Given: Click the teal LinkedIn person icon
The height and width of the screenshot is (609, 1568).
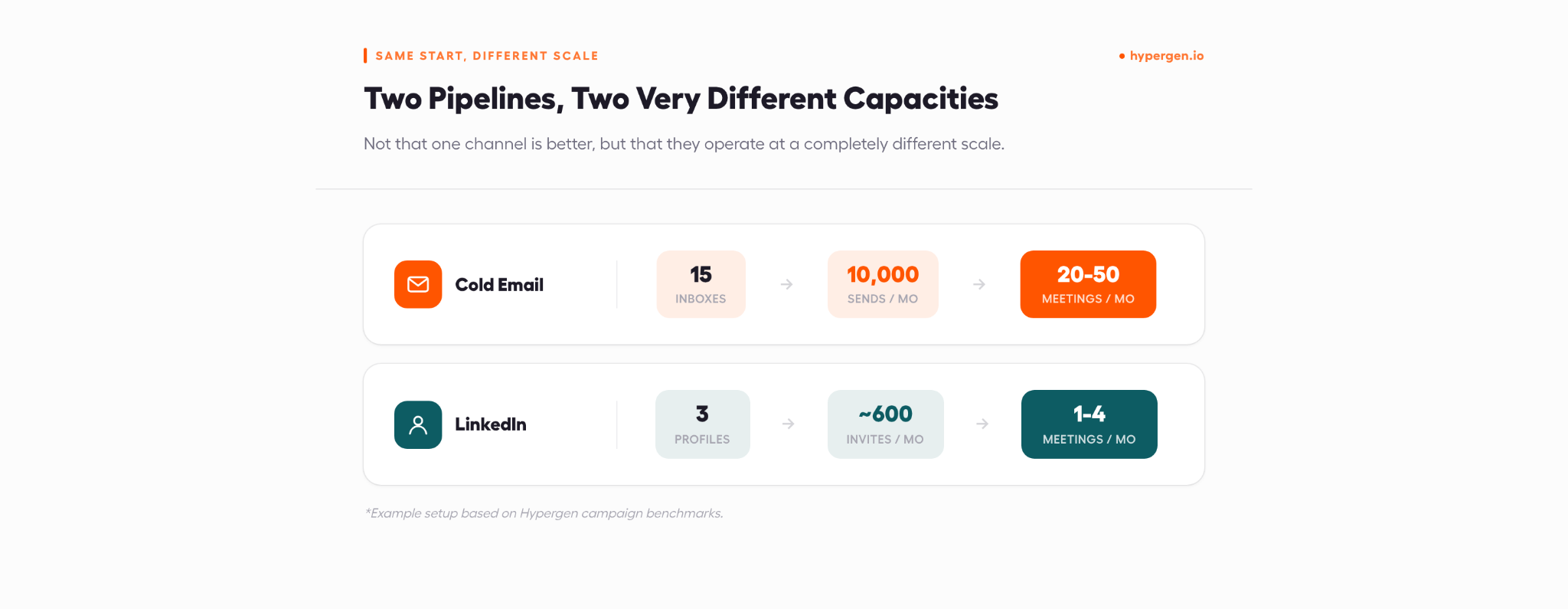Looking at the screenshot, I should click(x=418, y=424).
